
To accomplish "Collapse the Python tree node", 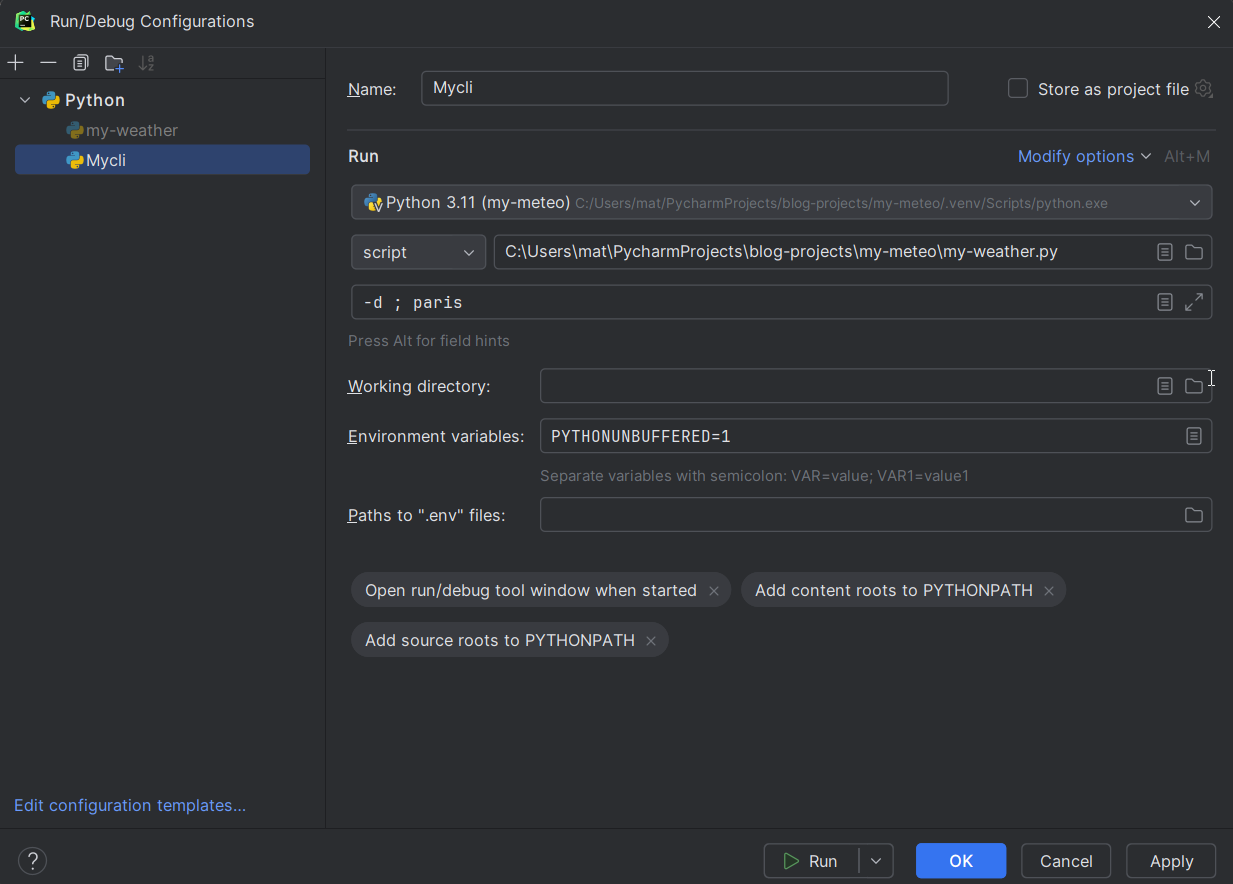I will pos(25,100).
